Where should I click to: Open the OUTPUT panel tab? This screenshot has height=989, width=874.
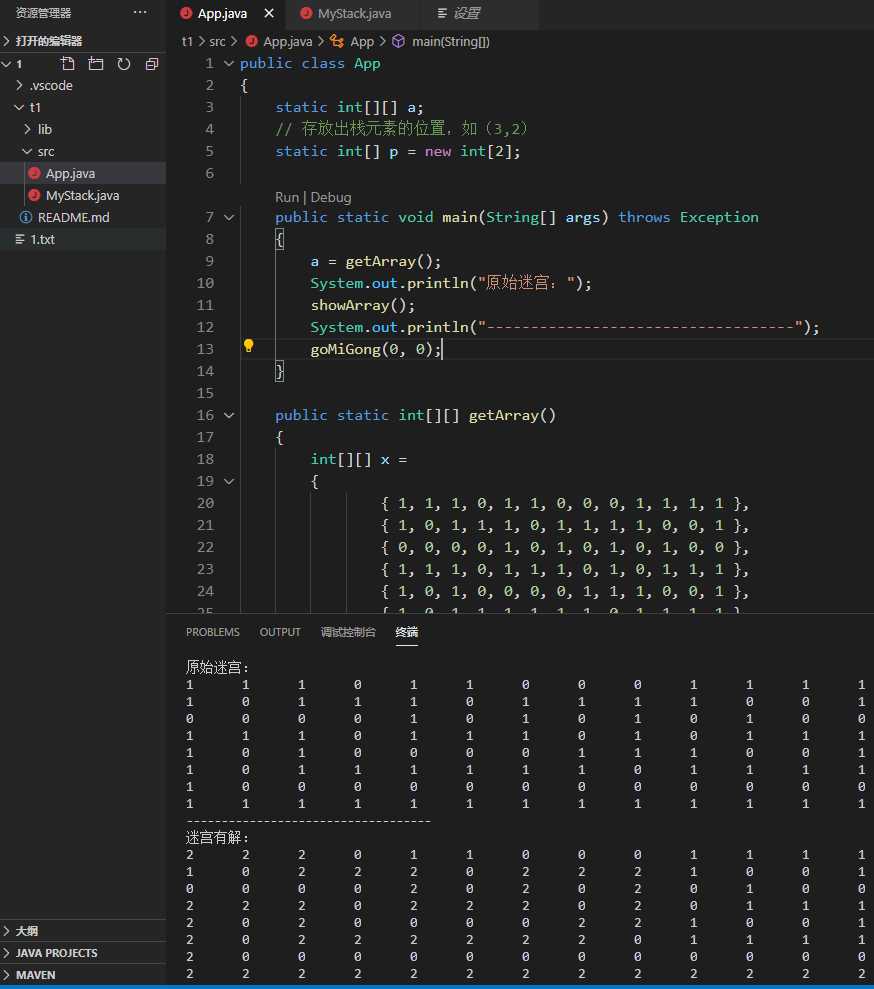[x=280, y=632]
